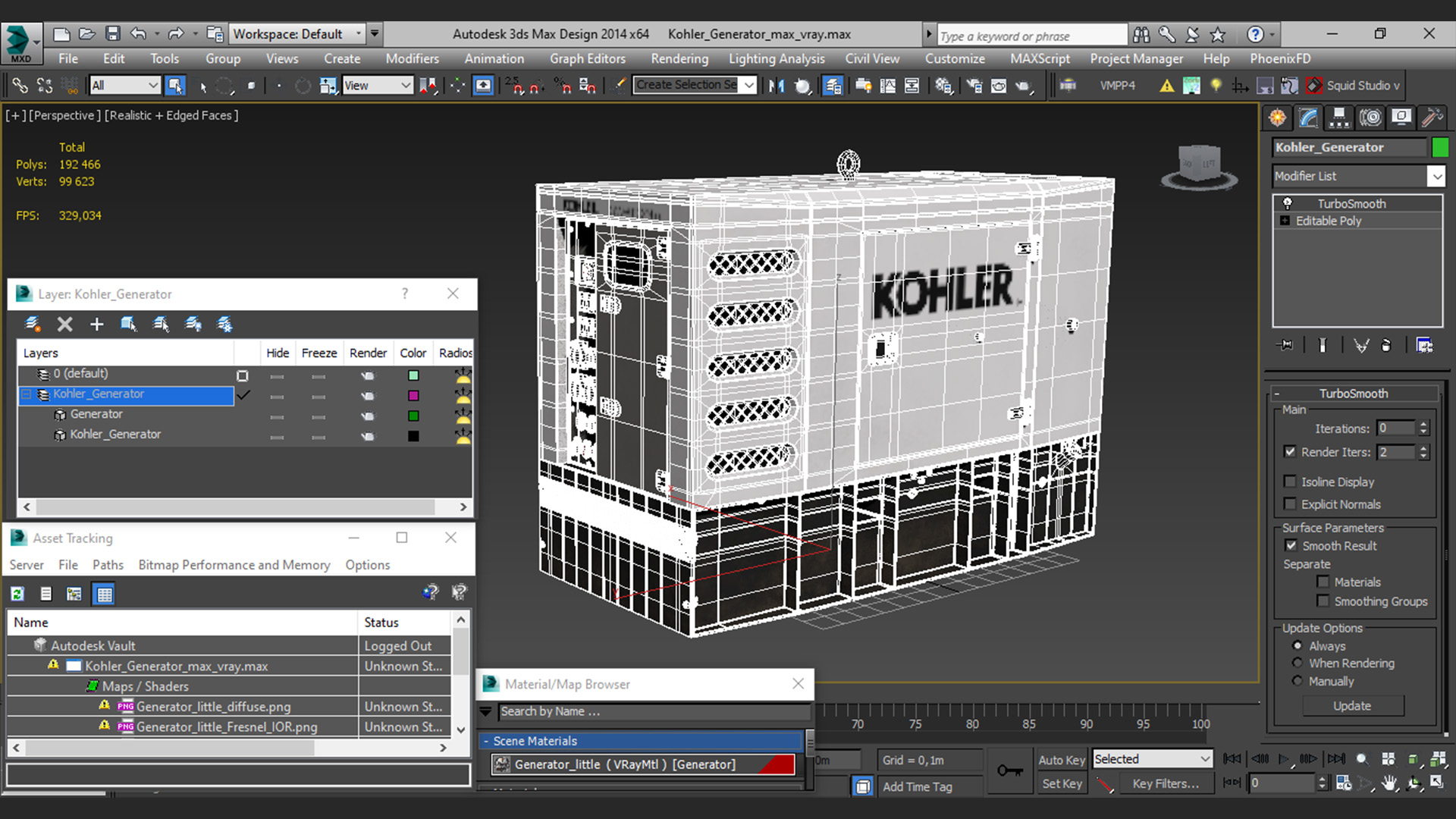
Task: Expand the Editable Poly stack entry
Action: coord(1285,221)
